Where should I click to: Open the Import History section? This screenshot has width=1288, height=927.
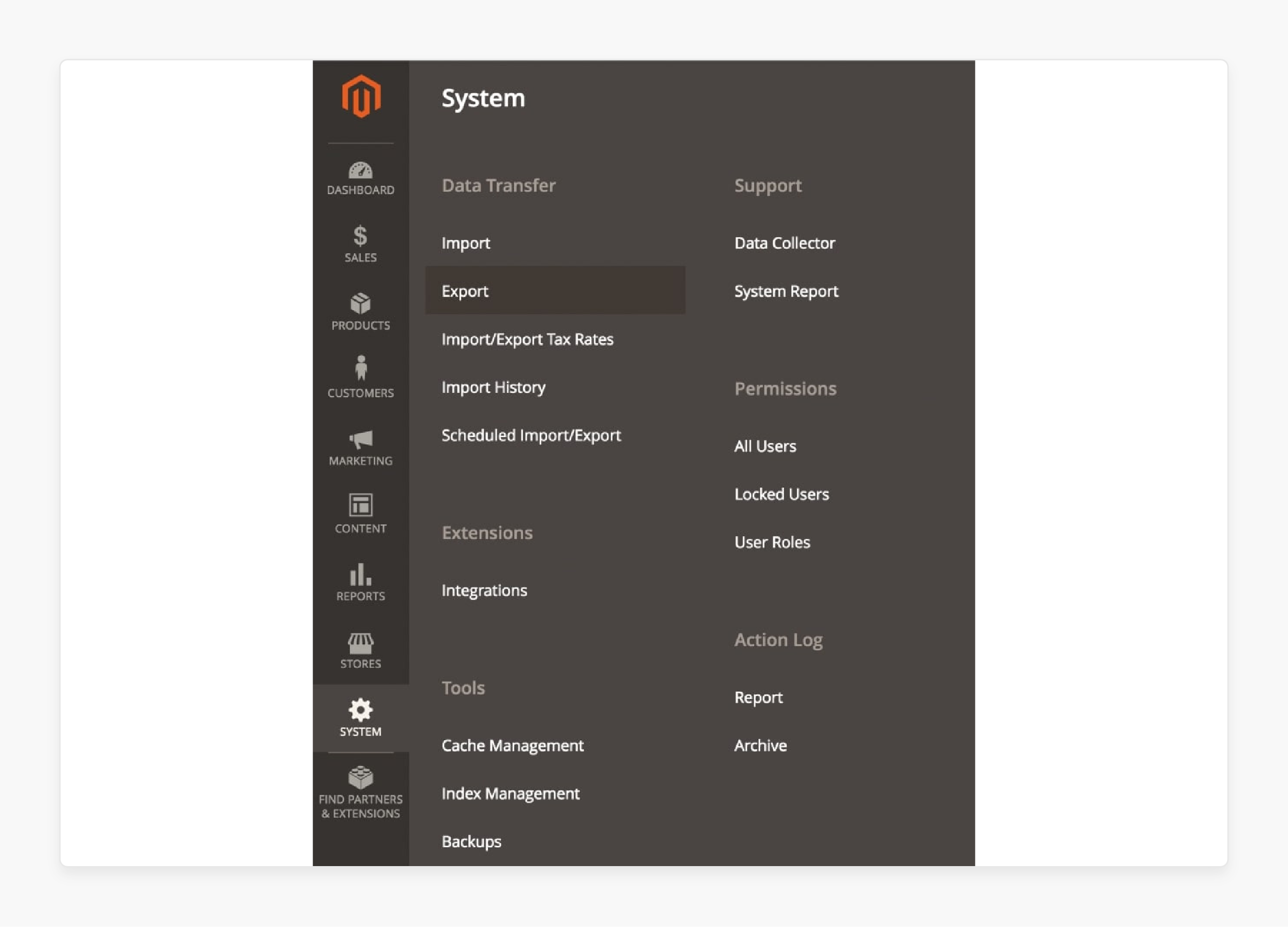point(494,387)
